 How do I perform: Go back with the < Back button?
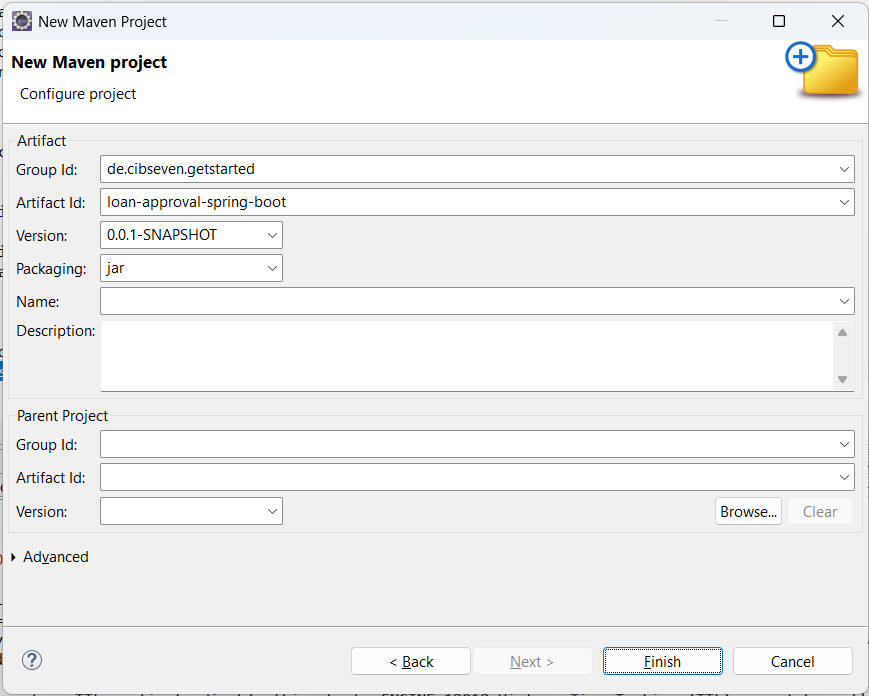[411, 661]
